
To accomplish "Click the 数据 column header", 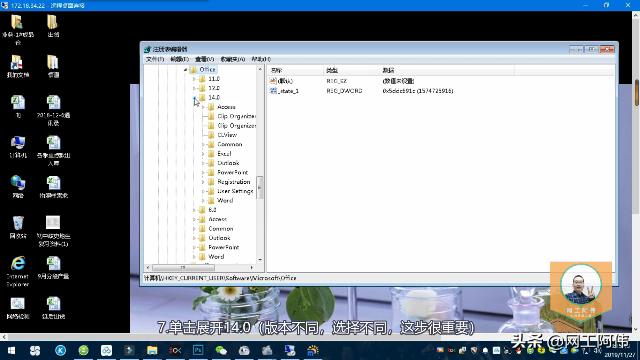I will click(x=447, y=71).
